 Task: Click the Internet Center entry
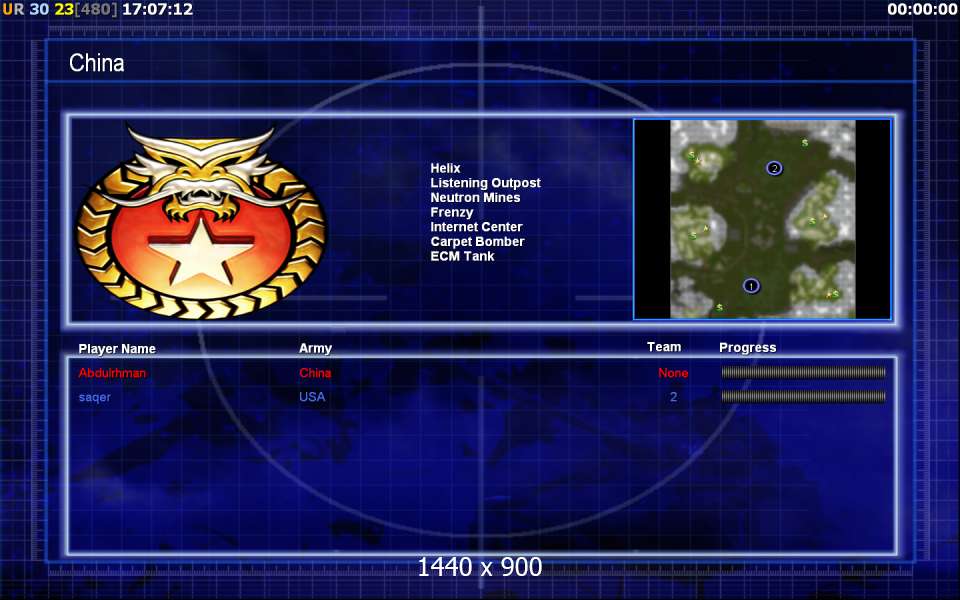[476, 227]
